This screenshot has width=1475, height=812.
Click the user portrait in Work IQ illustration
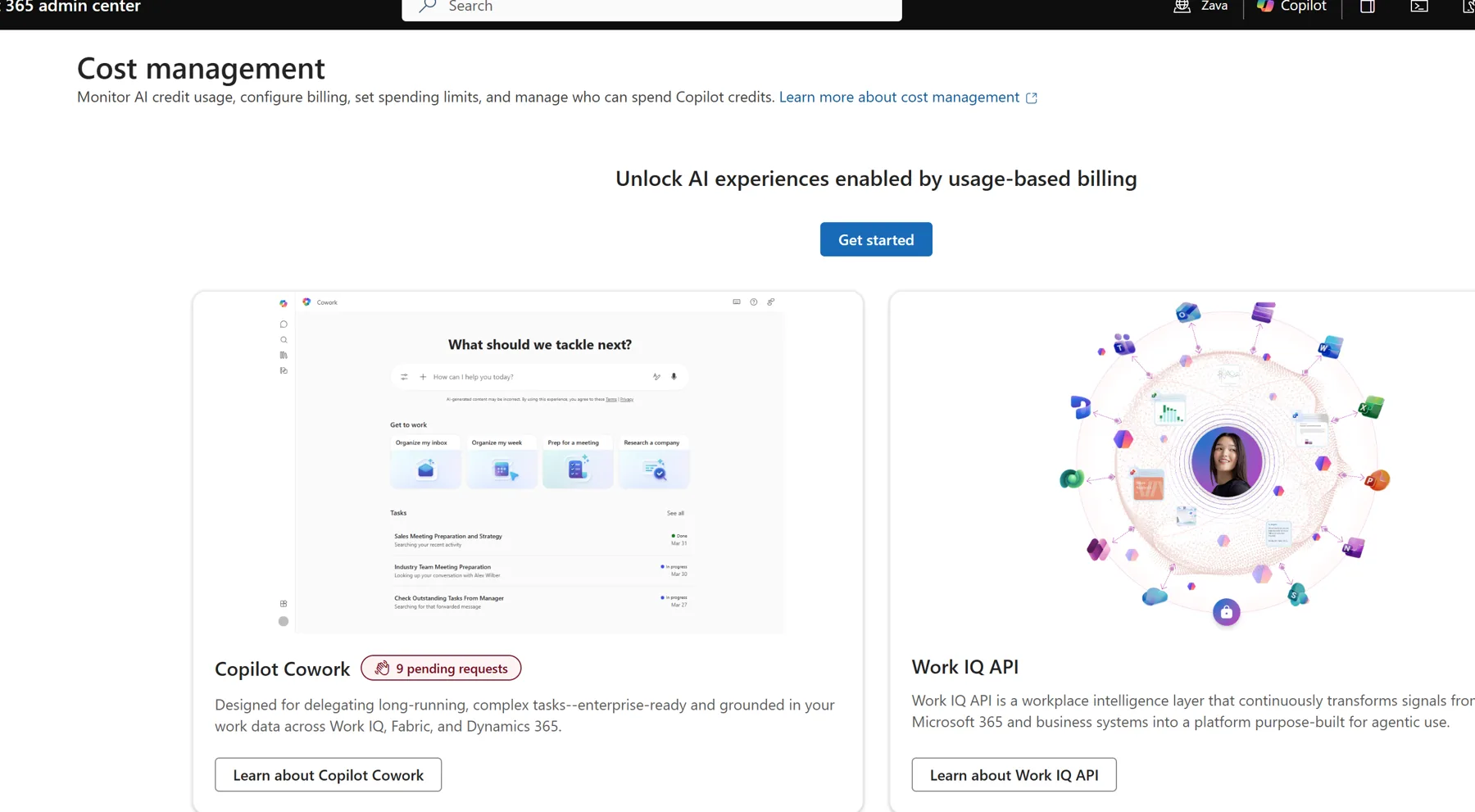[x=1226, y=462]
